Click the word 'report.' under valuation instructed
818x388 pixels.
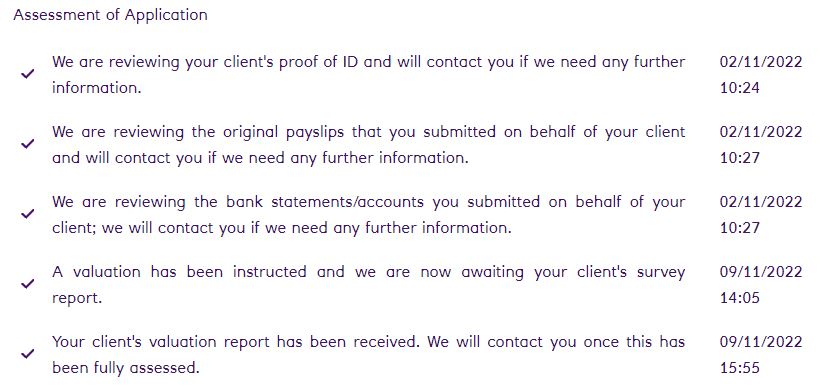(x=77, y=298)
